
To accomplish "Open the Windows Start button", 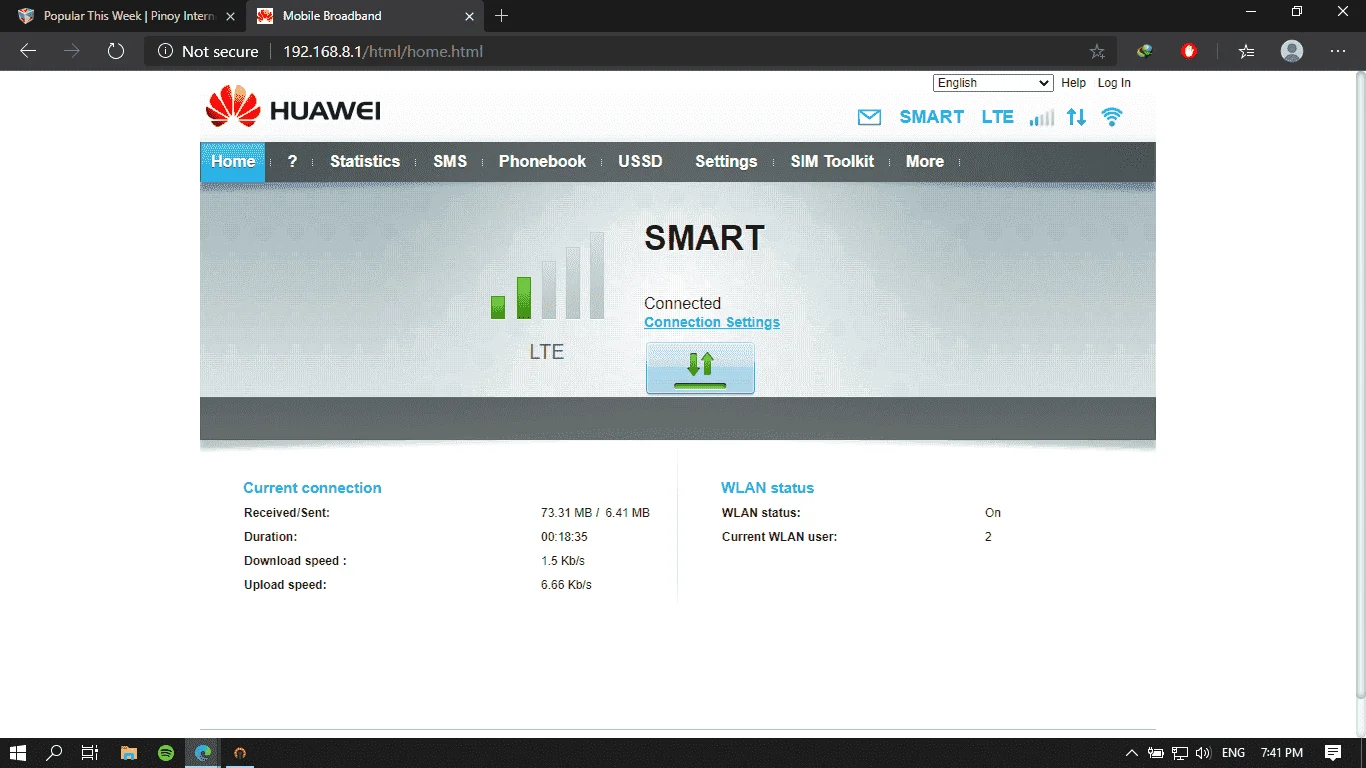I will coord(18,752).
